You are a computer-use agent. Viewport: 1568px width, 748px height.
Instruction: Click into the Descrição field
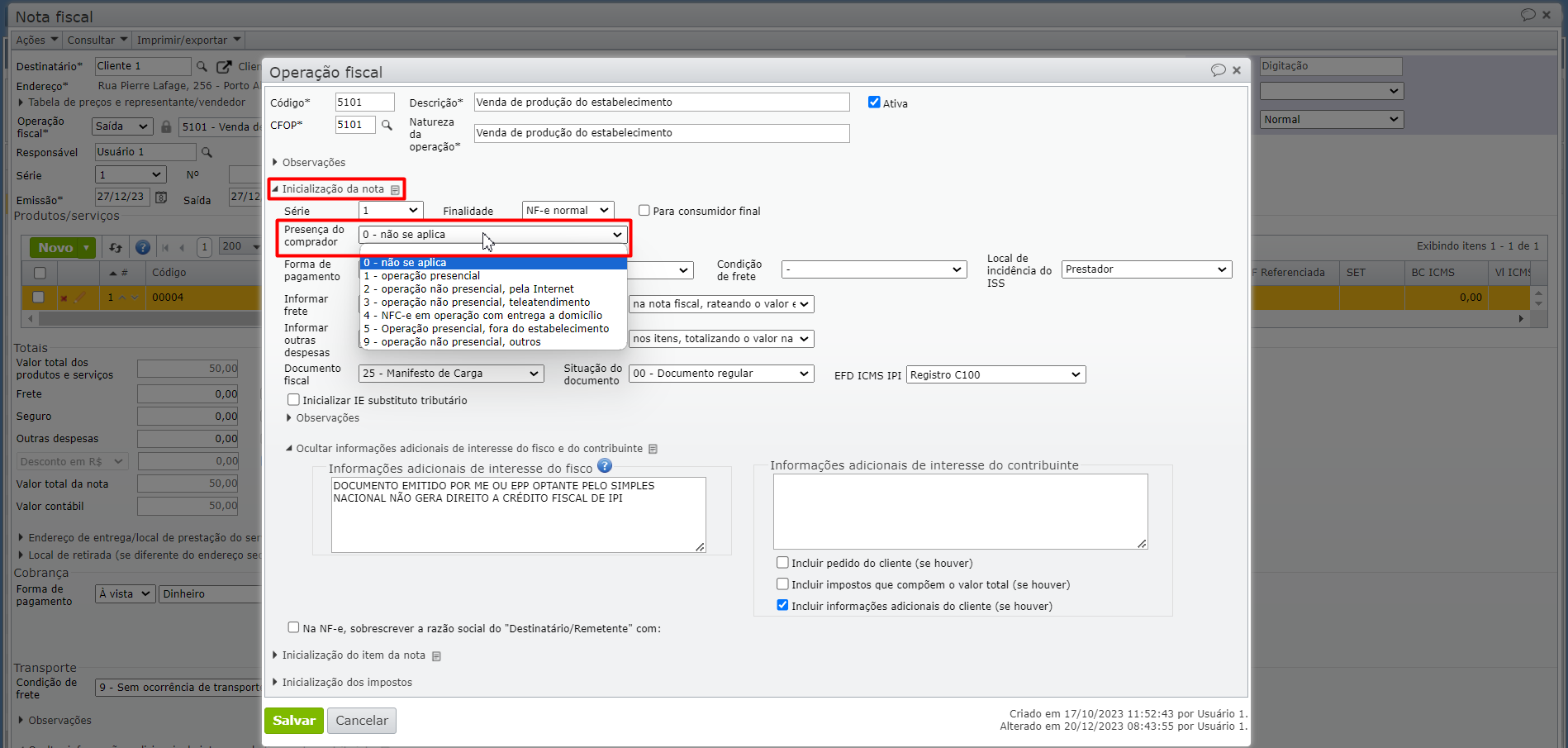point(662,102)
